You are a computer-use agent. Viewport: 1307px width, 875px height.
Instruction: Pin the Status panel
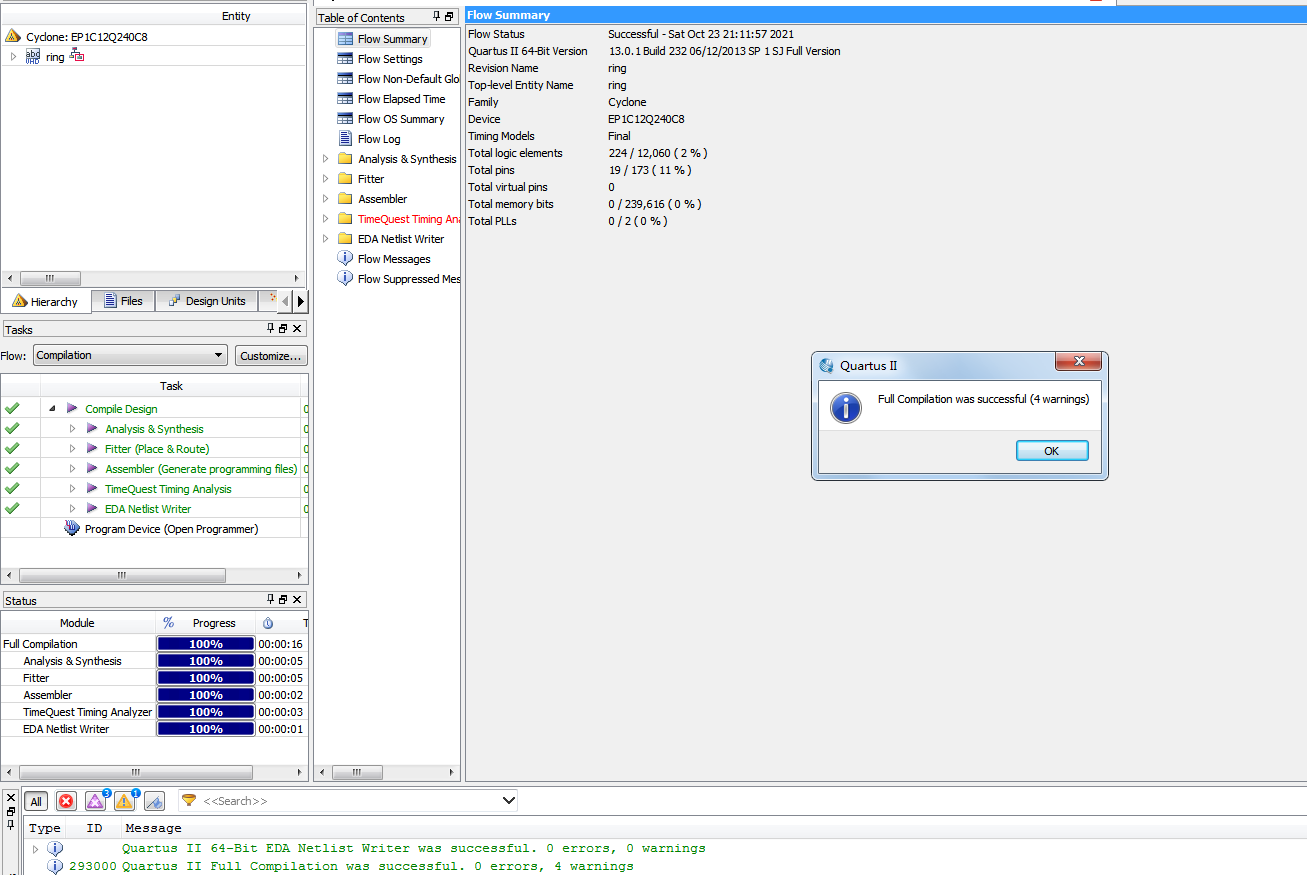click(x=270, y=600)
